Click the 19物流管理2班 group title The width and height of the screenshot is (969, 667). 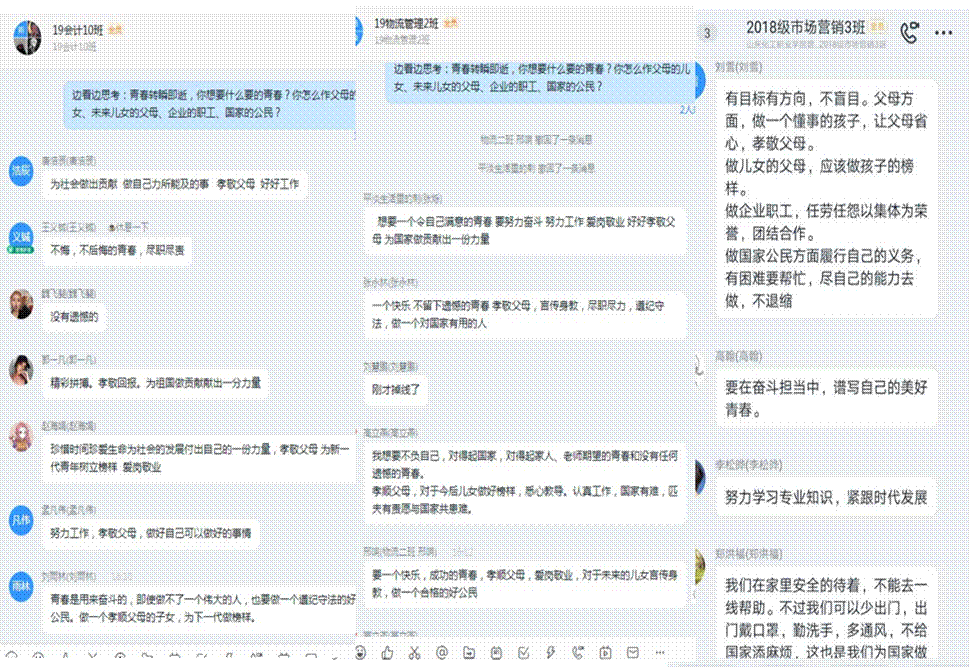click(406, 23)
